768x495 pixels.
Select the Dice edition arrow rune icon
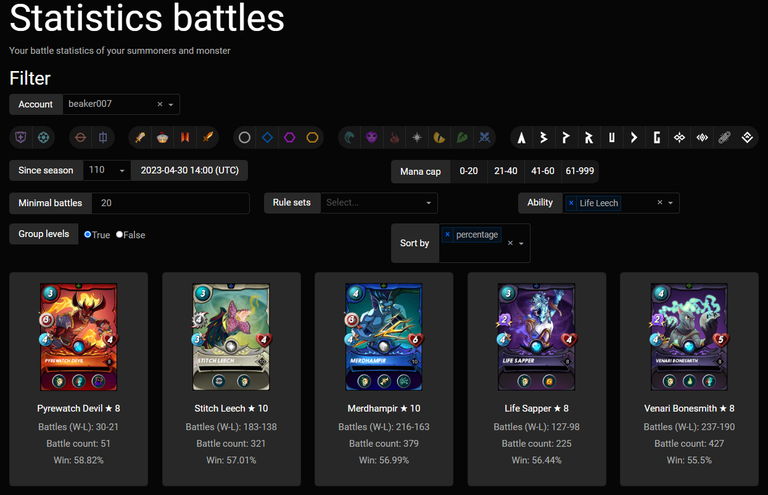[634, 138]
